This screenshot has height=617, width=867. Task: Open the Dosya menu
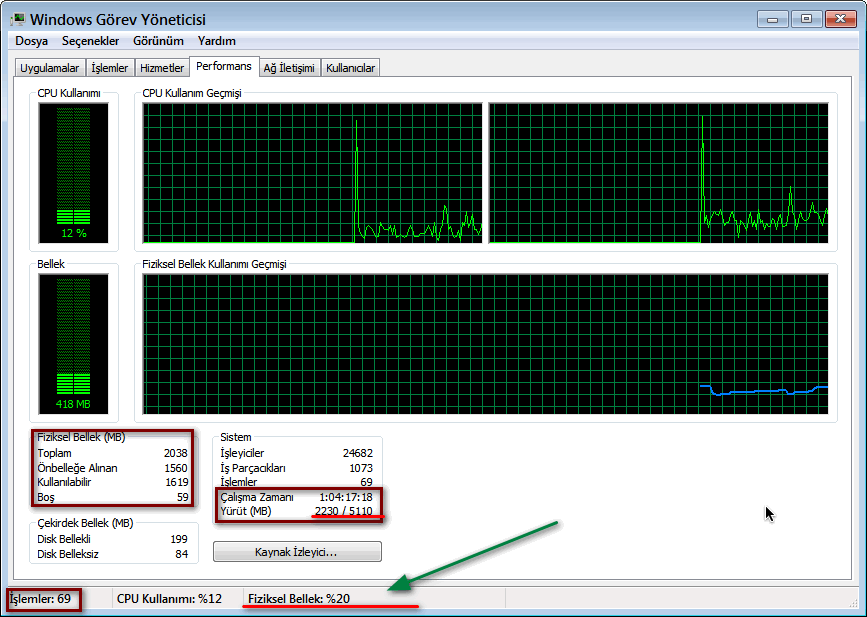32,41
